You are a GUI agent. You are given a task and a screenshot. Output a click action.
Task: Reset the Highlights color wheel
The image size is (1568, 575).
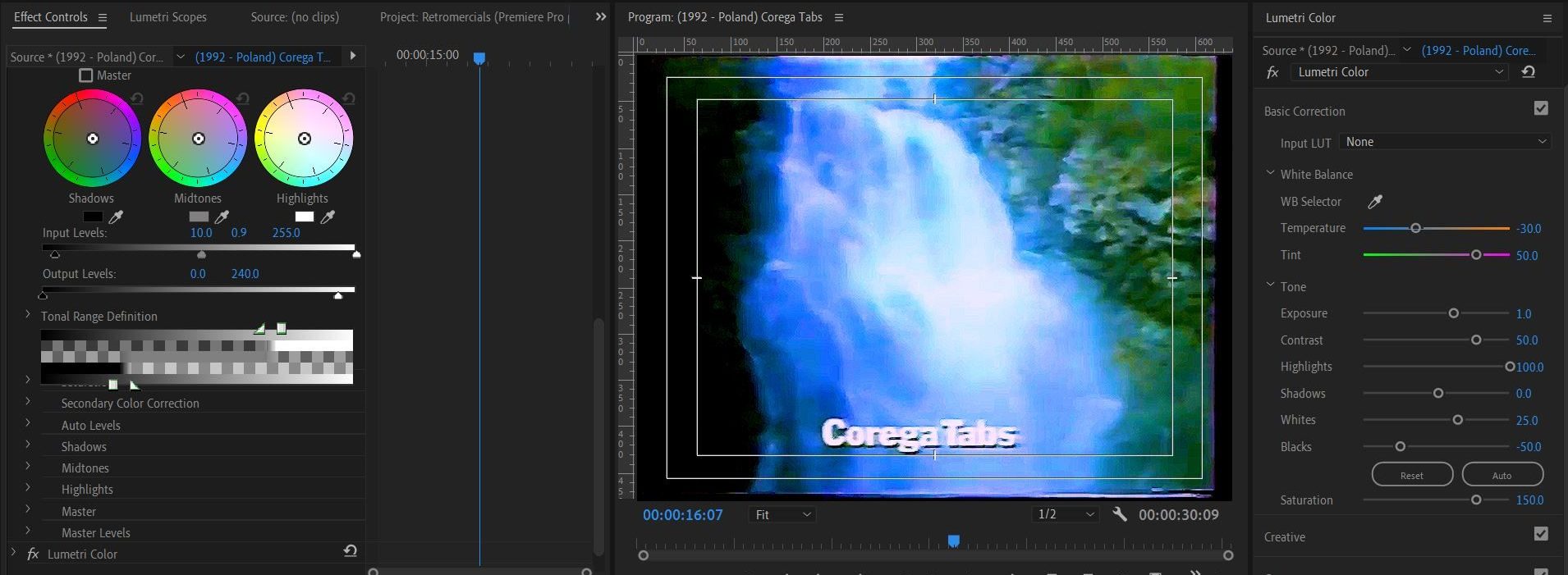click(x=349, y=98)
